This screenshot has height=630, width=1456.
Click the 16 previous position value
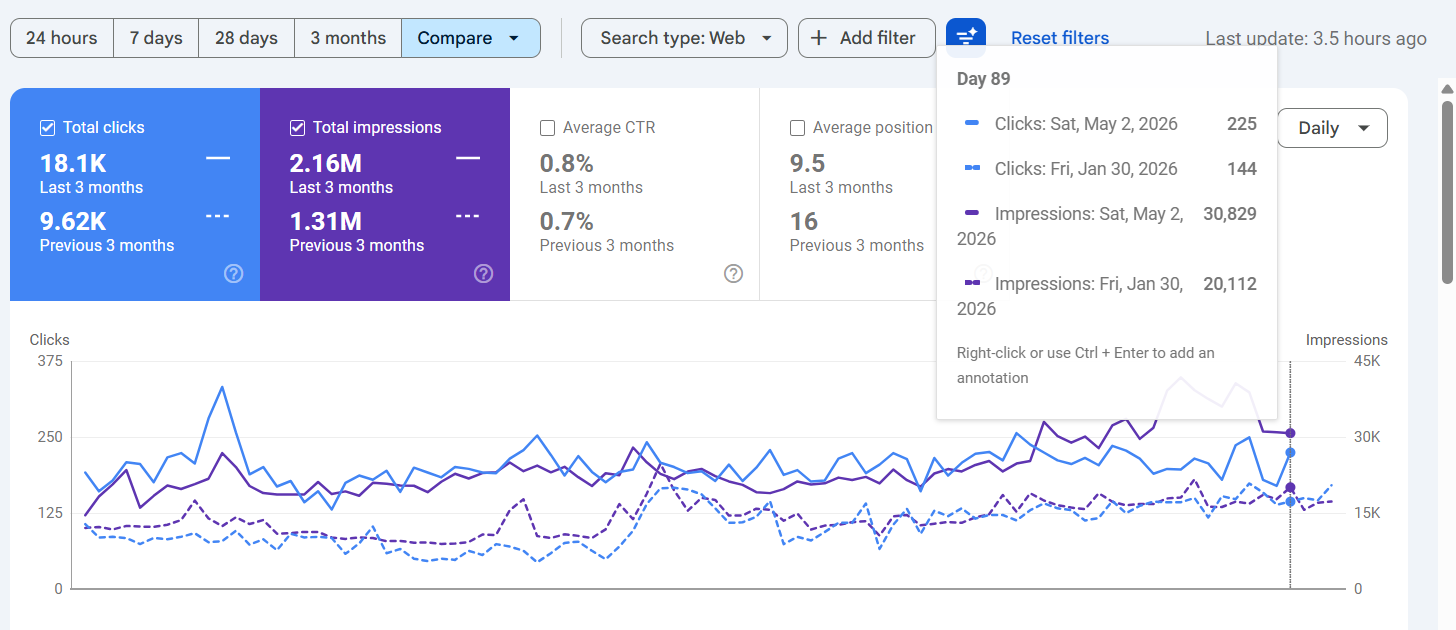pyautogui.click(x=804, y=221)
